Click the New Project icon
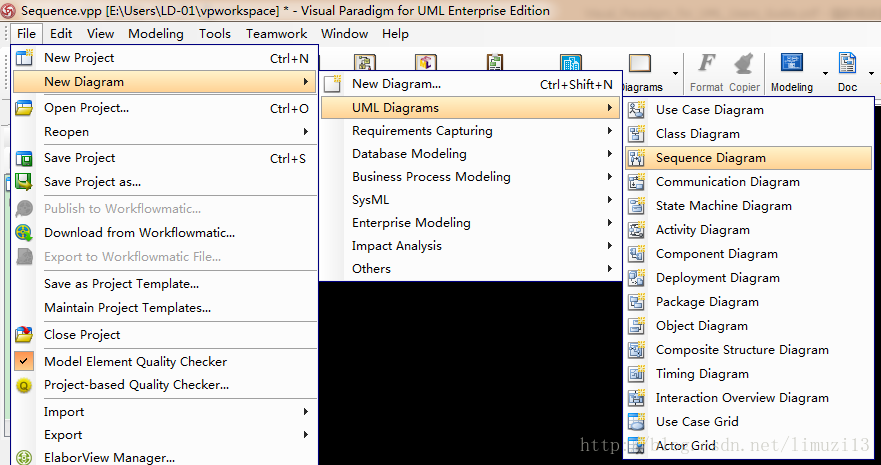Image resolution: width=881 pixels, height=465 pixels. [x=24, y=58]
